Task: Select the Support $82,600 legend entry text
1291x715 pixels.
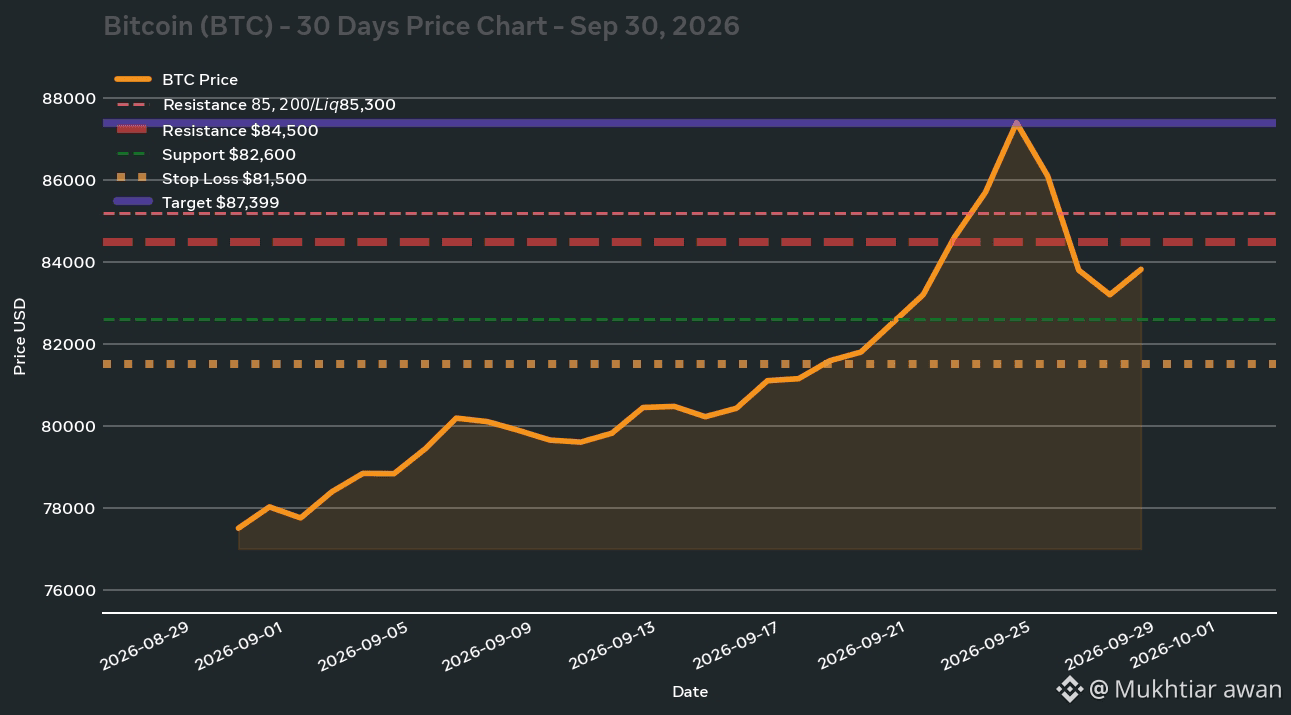Action: click(229, 155)
